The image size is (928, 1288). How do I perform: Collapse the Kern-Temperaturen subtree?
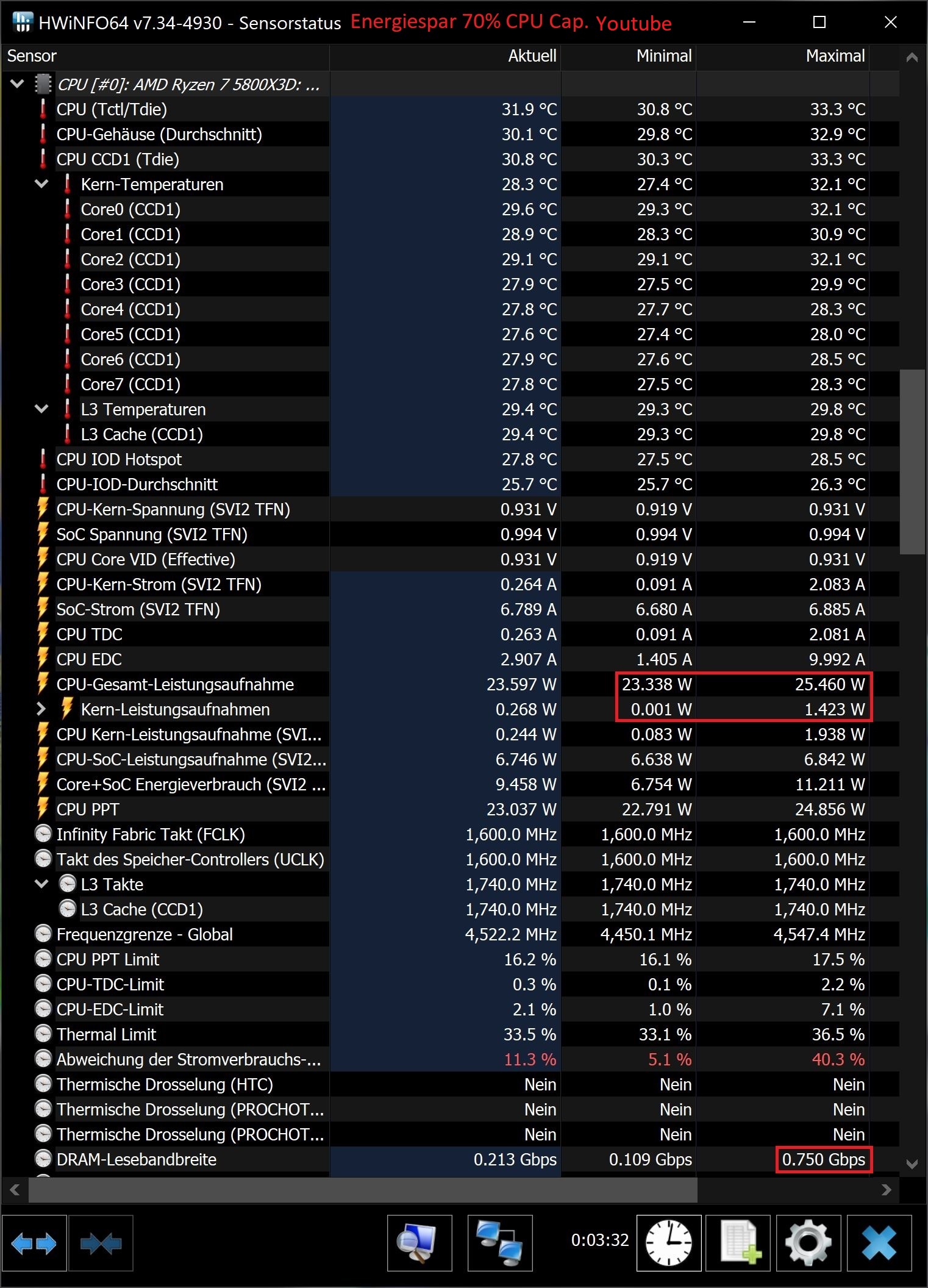coord(41,184)
